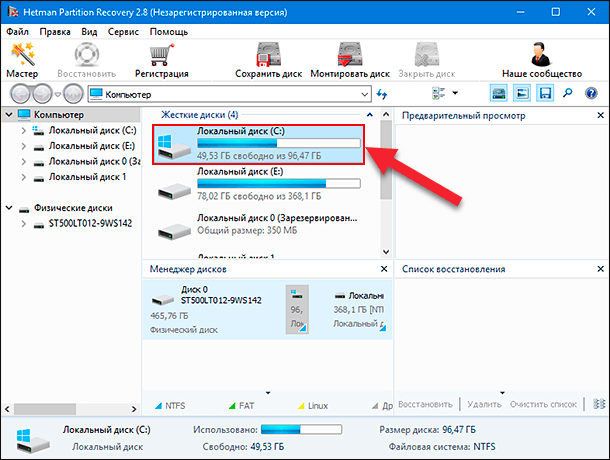
Task: Toggle the recovery list panel floppy icon
Action: pyautogui.click(x=545, y=93)
